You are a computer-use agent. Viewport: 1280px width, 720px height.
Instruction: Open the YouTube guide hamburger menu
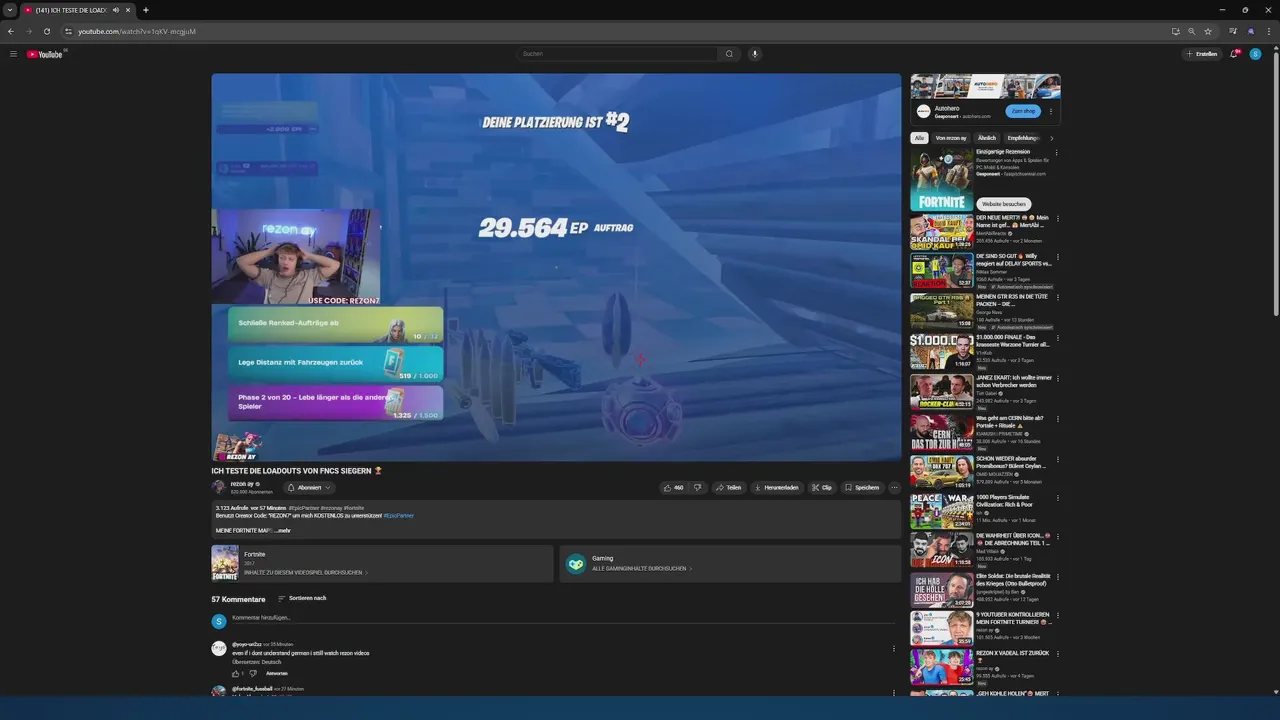coord(13,54)
